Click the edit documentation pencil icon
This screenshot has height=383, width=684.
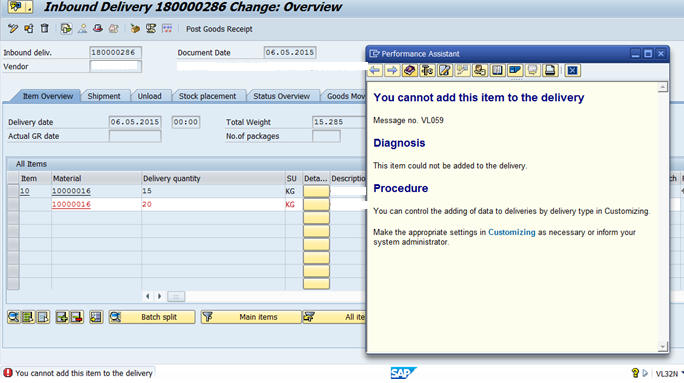point(445,70)
